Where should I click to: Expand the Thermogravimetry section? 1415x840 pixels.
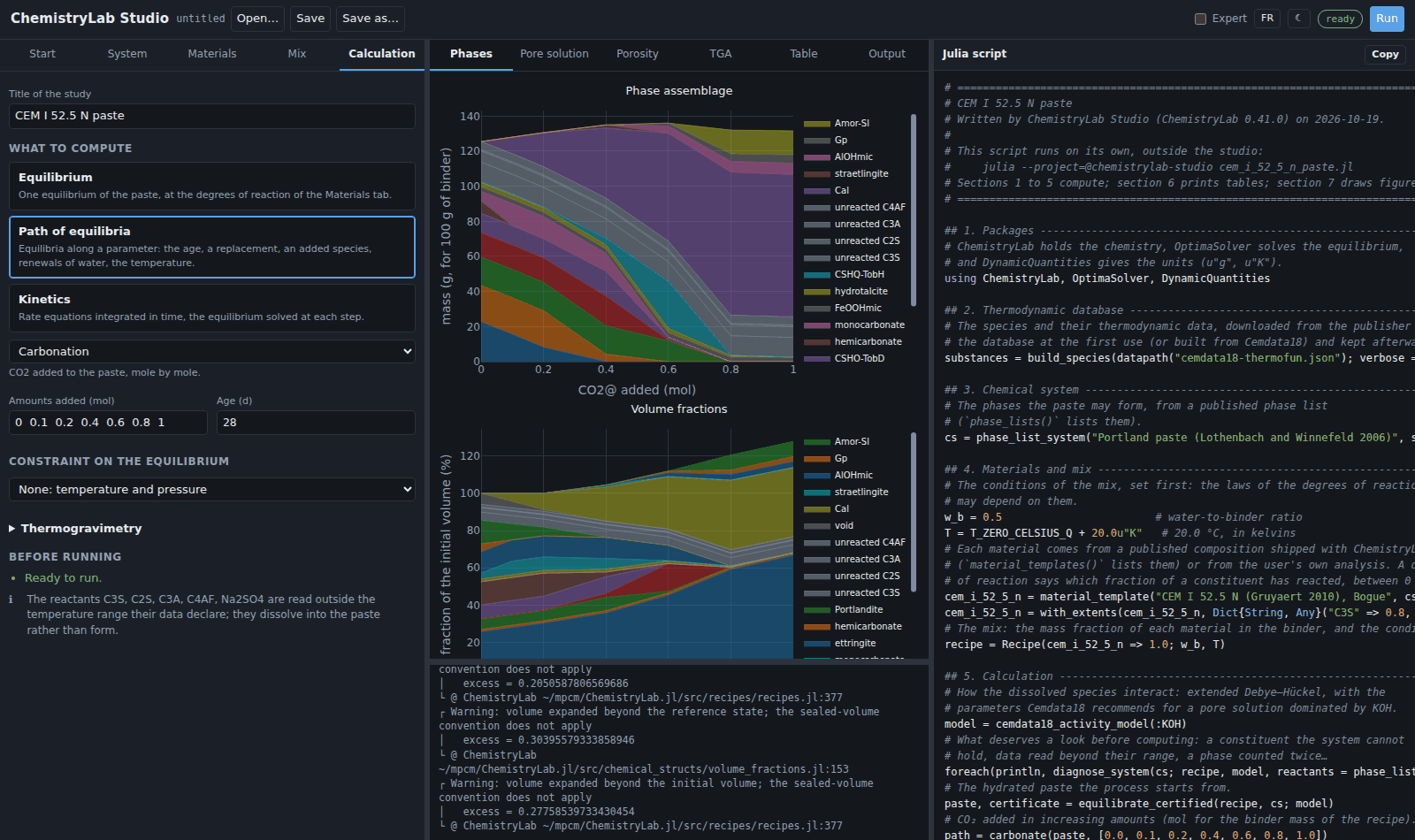click(75, 529)
